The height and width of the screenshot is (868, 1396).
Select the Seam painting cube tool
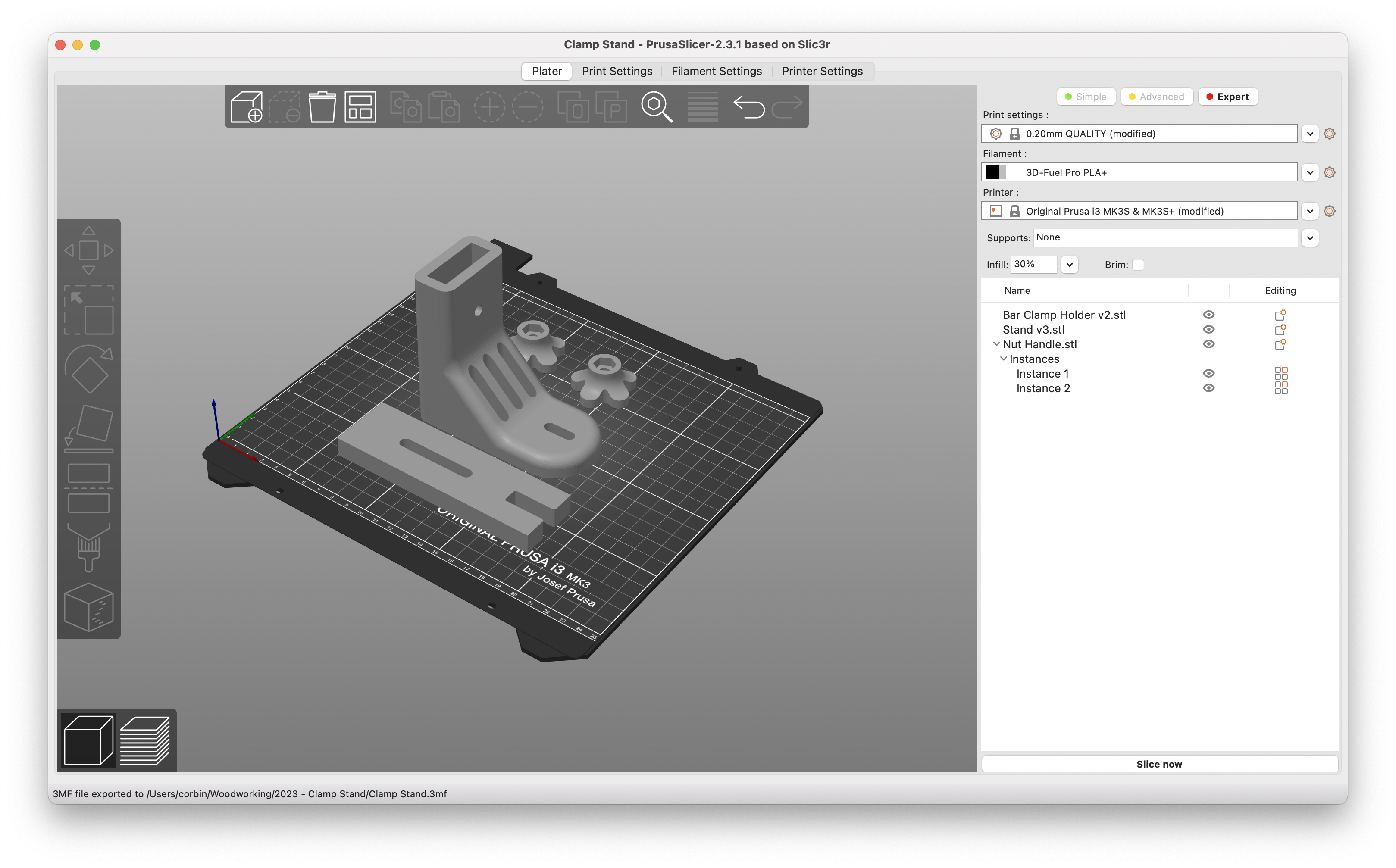click(x=88, y=607)
